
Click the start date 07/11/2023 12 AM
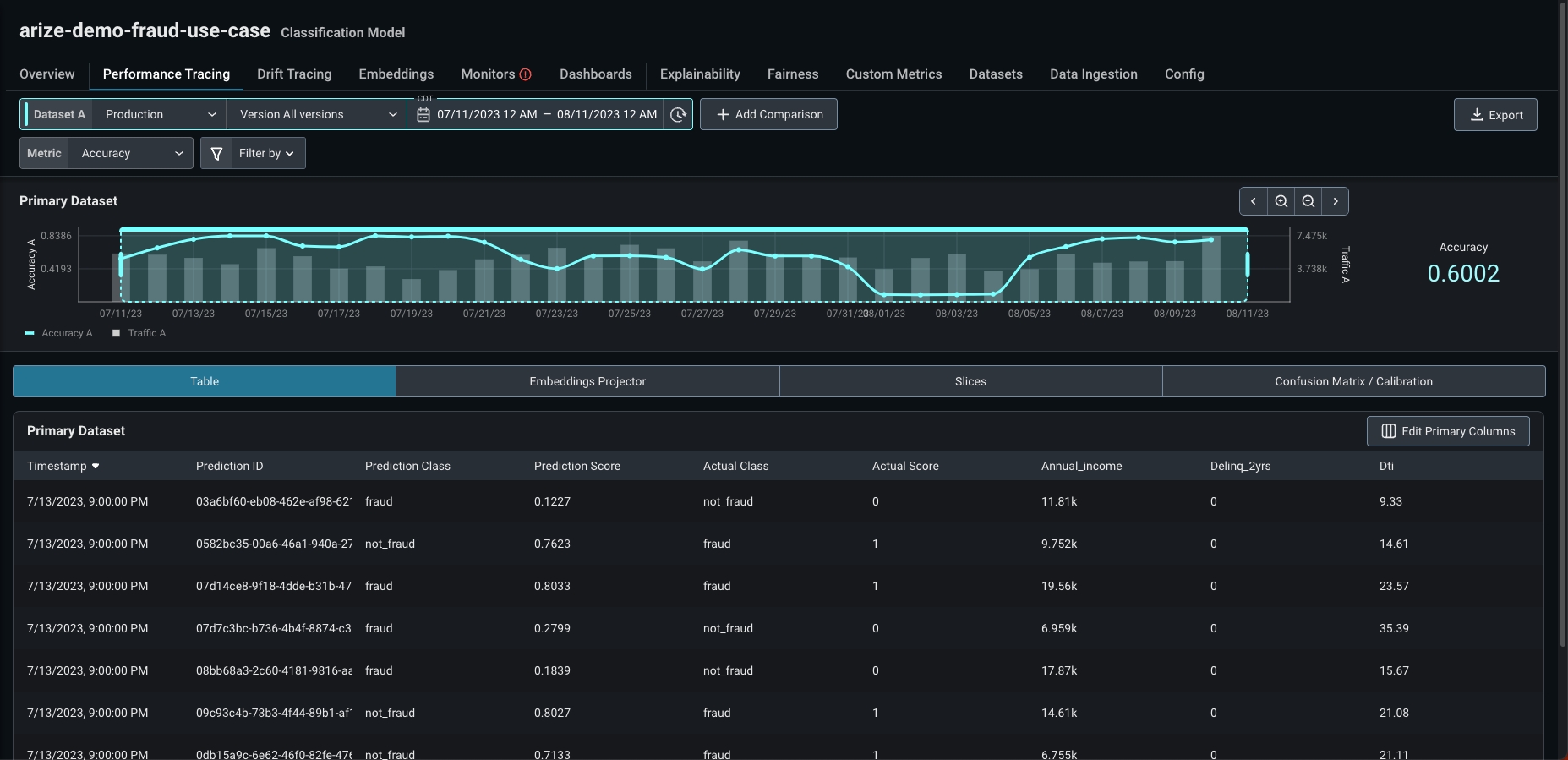coord(487,114)
